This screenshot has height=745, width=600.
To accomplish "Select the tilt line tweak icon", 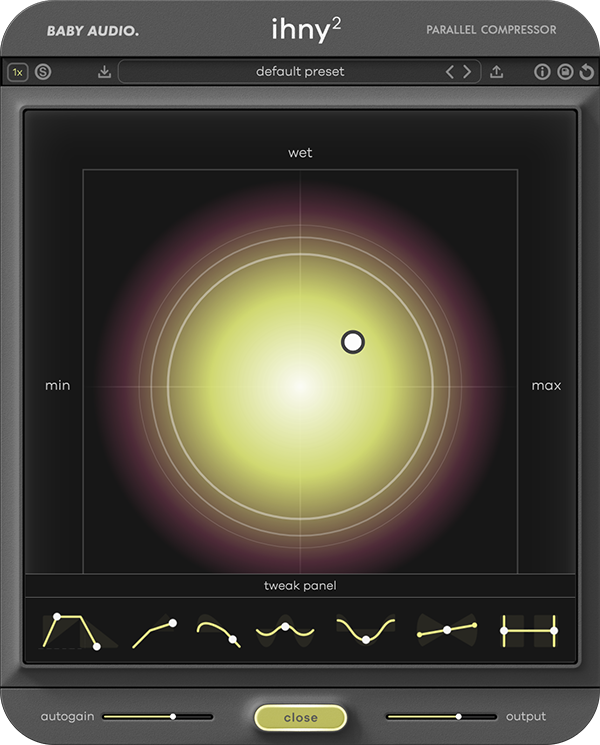I will [x=447, y=630].
